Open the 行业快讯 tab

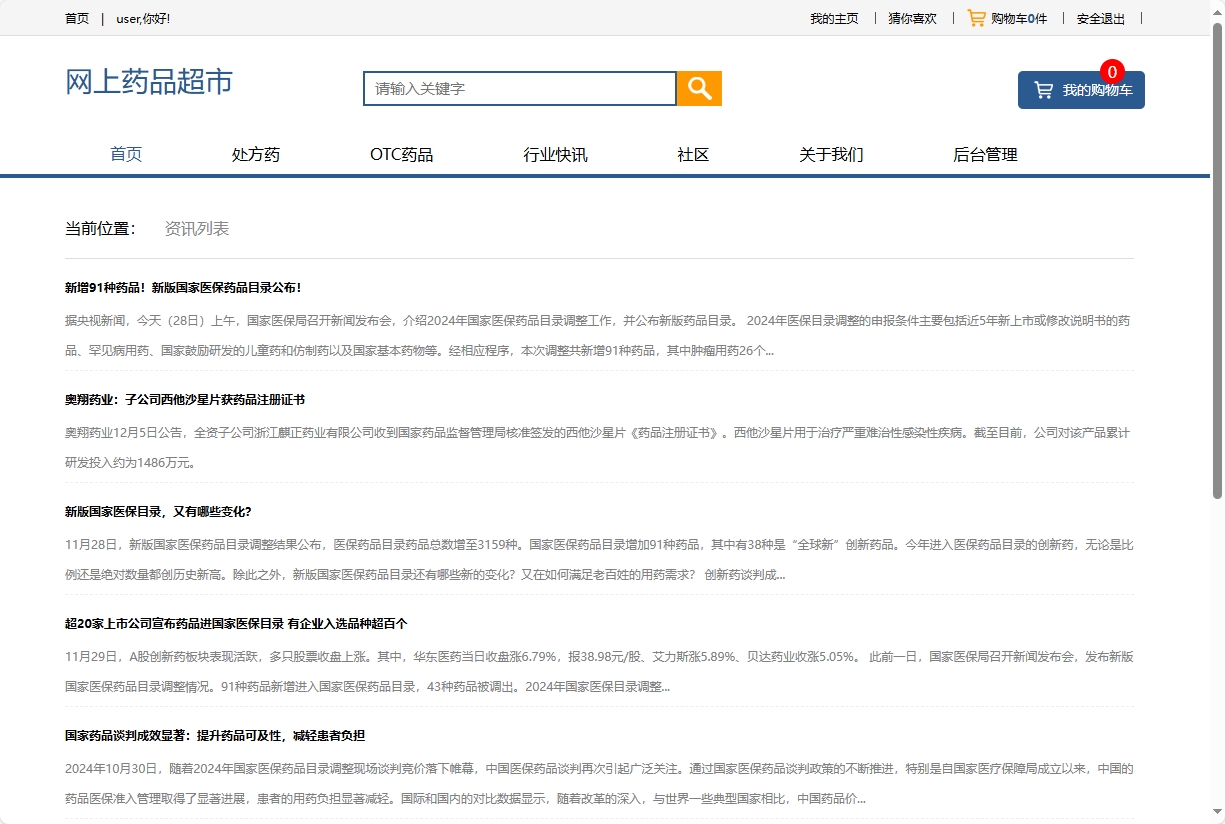pos(556,154)
